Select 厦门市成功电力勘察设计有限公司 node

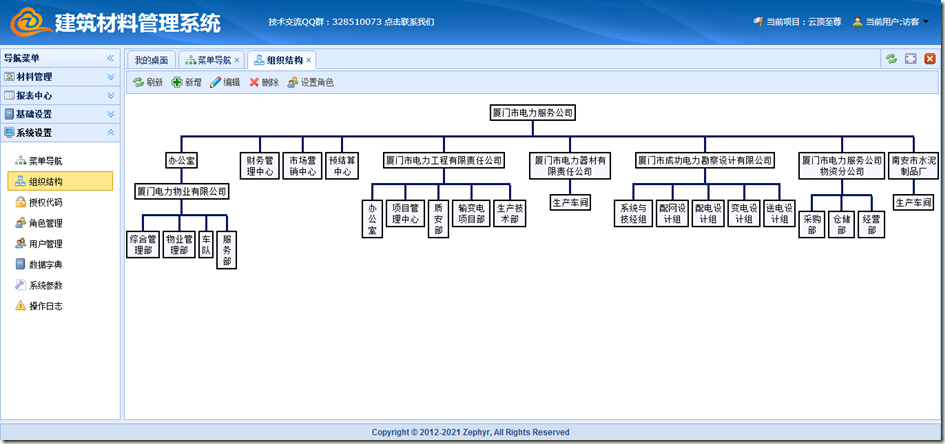tap(705, 161)
